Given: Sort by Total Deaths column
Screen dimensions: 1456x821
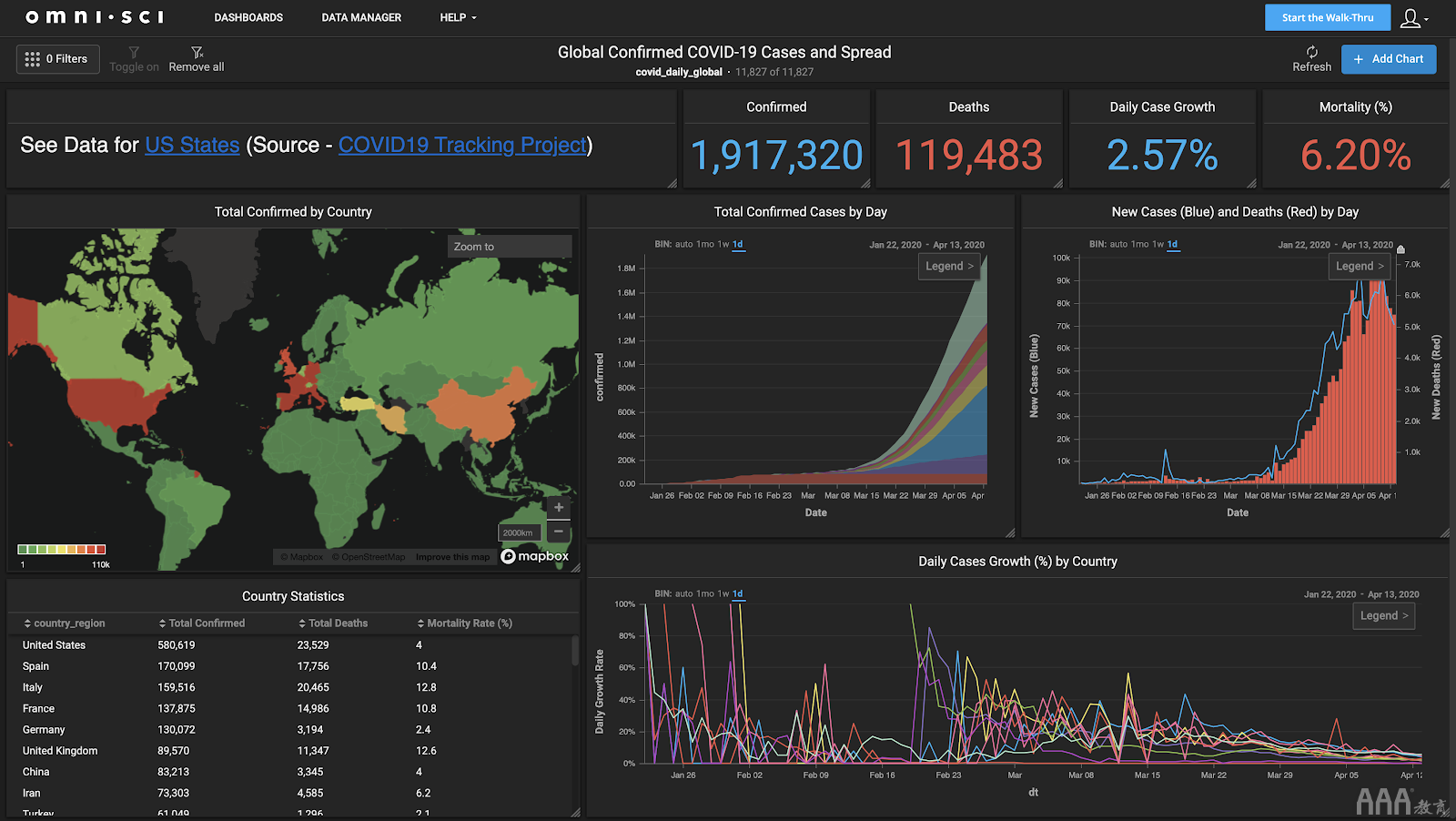Looking at the screenshot, I should (x=333, y=623).
